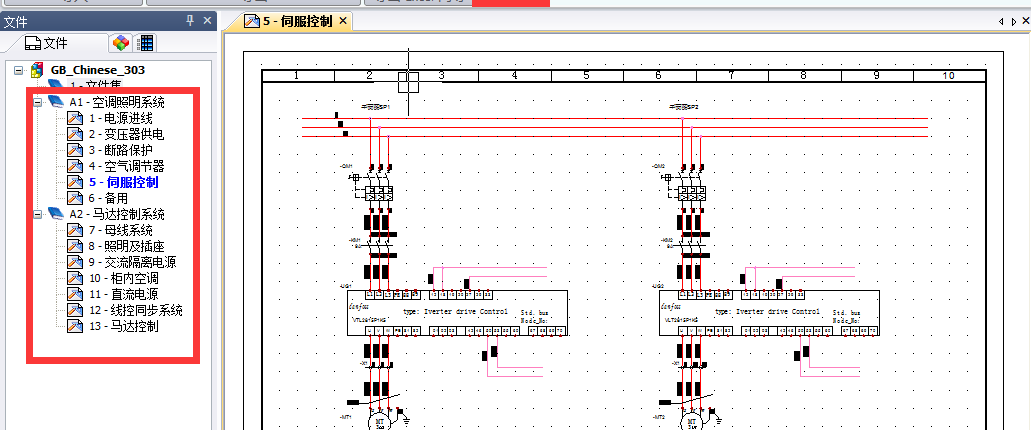Viewport: 1031px width, 430px height.
Task: Open the colored cubes panel tab
Action: click(120, 43)
